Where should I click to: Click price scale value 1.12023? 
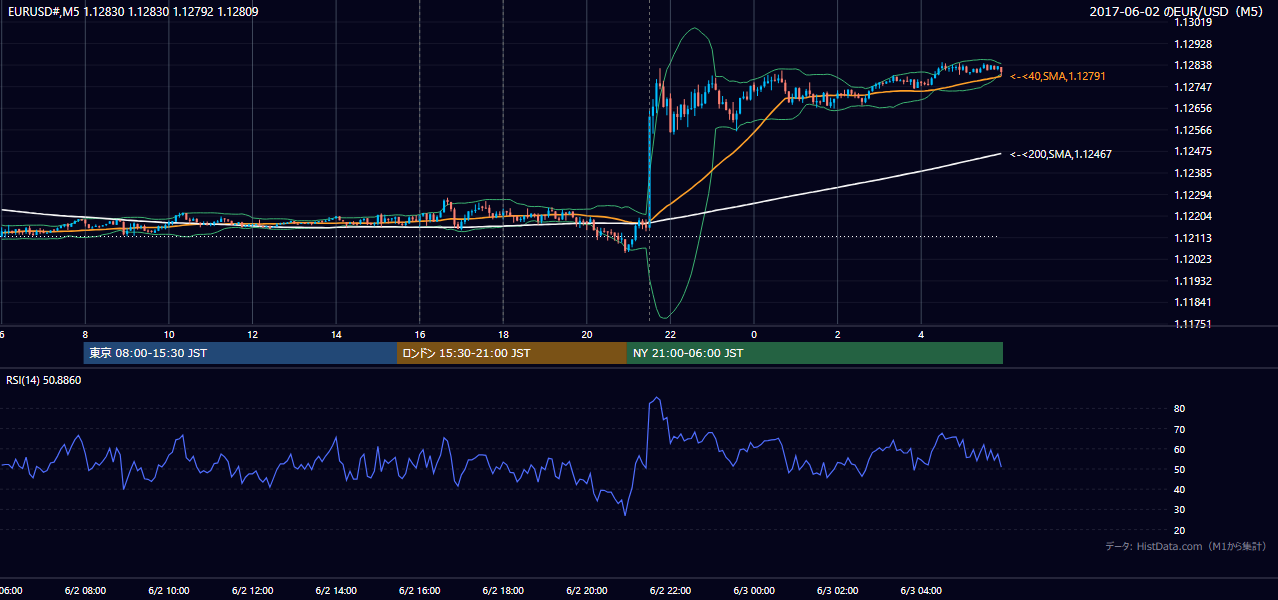(x=1192, y=259)
